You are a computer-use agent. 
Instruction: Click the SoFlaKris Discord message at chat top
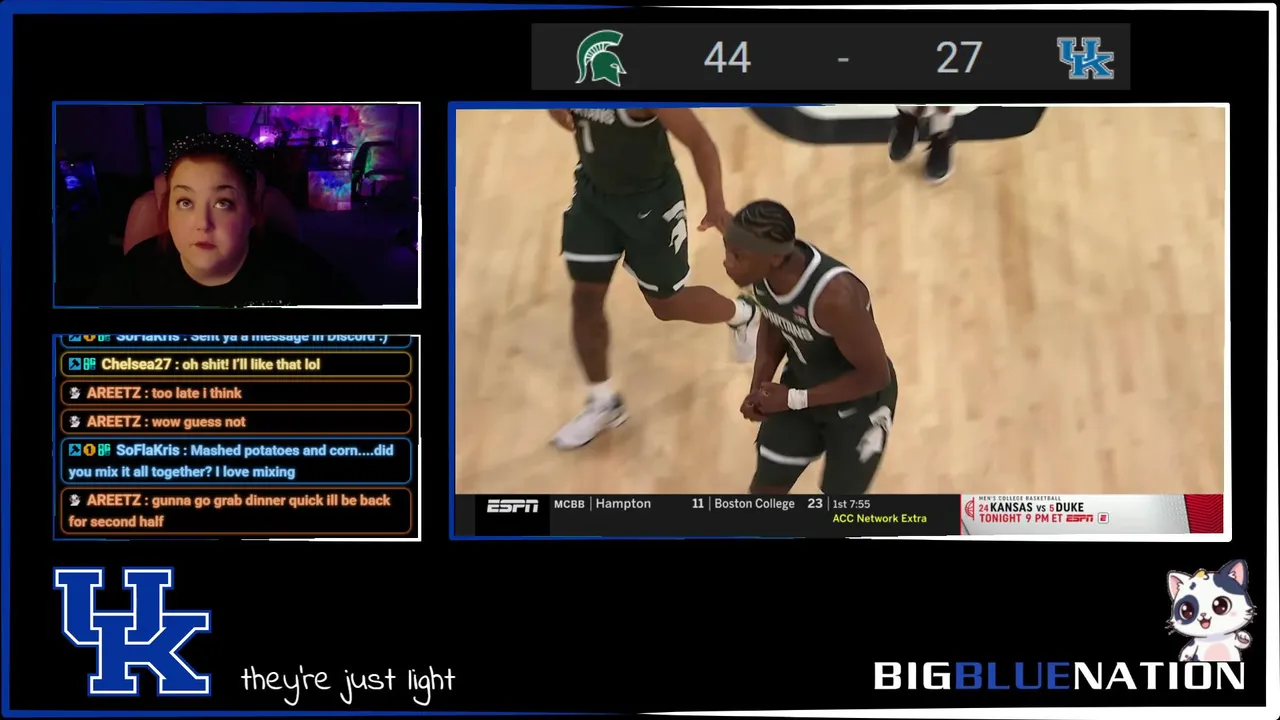[x=236, y=338]
